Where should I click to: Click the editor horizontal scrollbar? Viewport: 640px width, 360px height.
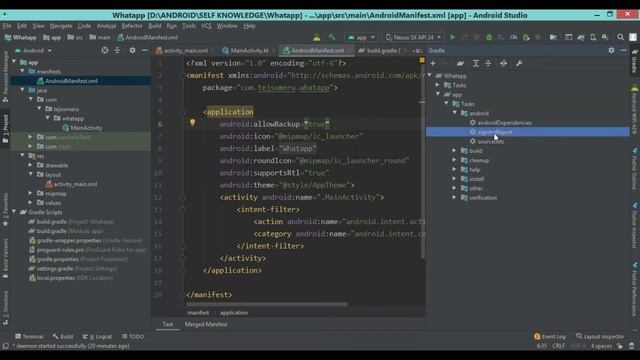tap(267, 304)
